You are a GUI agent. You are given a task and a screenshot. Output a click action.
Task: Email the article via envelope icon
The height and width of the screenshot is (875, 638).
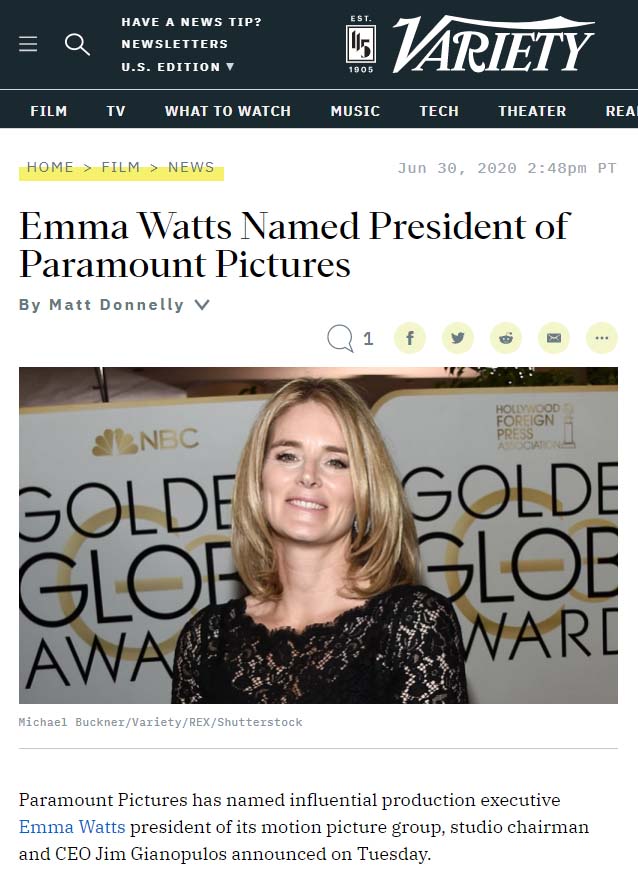(554, 338)
